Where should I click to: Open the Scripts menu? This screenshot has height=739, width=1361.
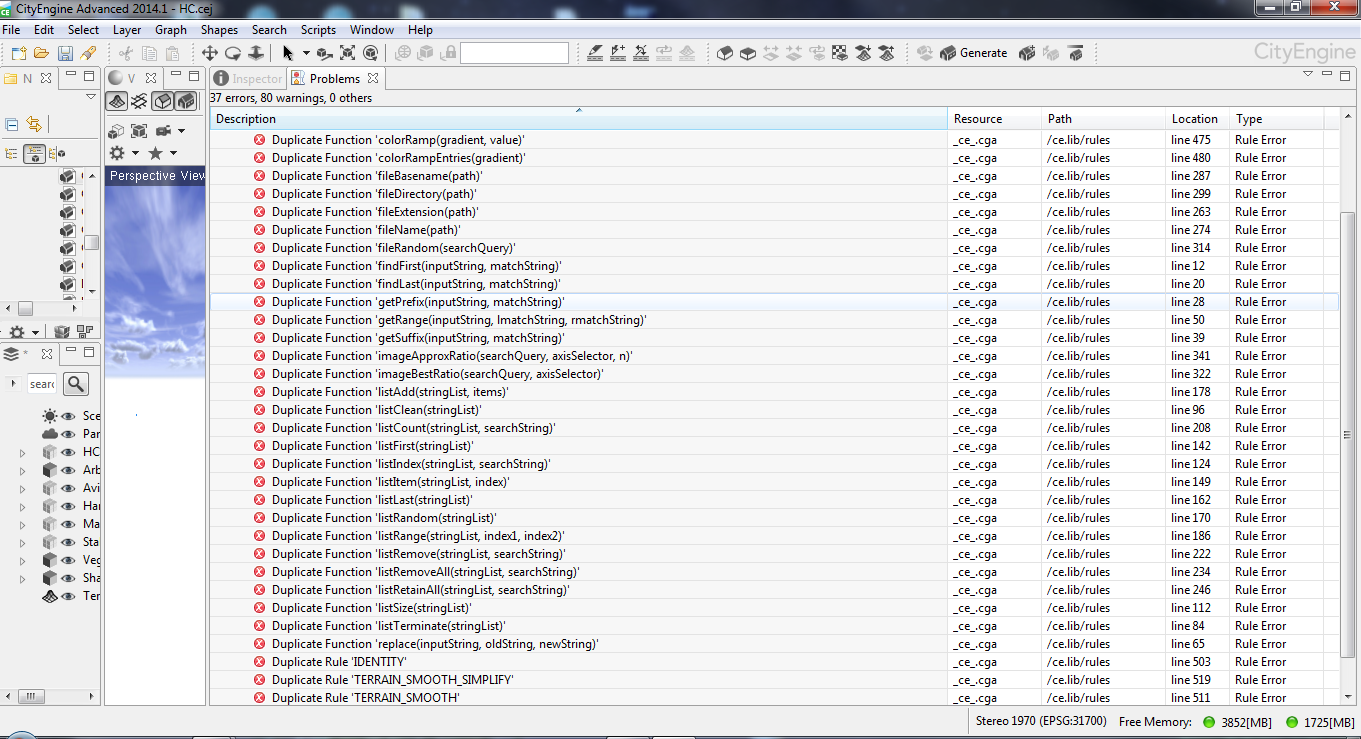tap(319, 30)
